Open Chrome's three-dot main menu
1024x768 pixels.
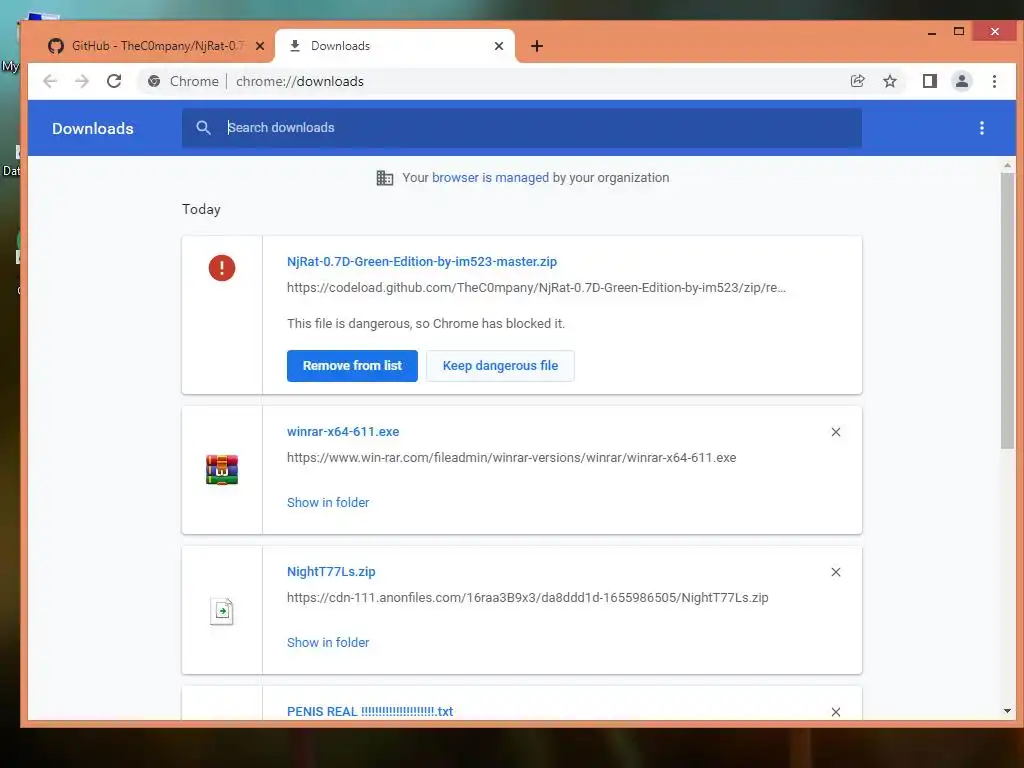994,81
